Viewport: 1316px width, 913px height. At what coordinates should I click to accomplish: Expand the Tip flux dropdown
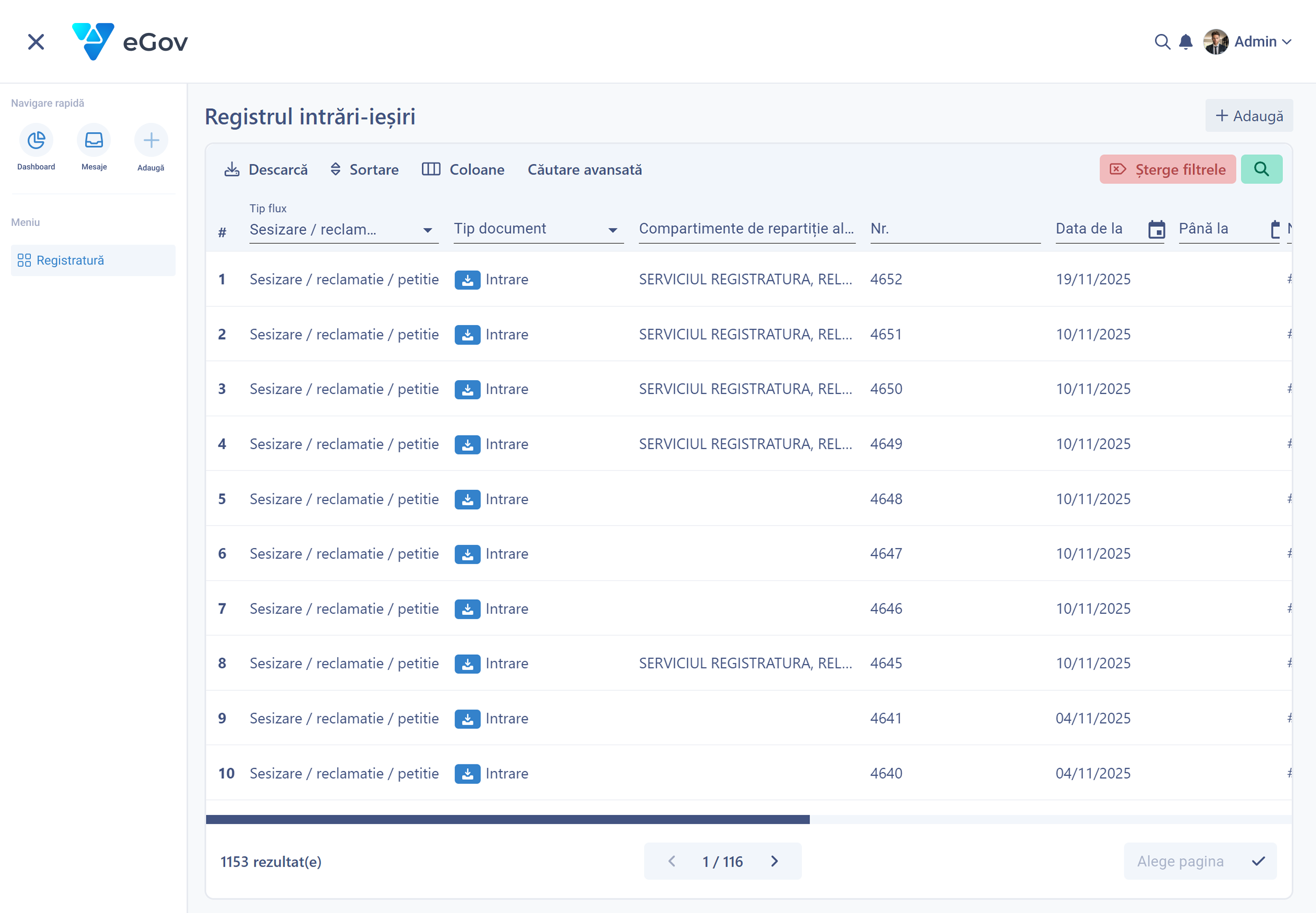pos(343,230)
